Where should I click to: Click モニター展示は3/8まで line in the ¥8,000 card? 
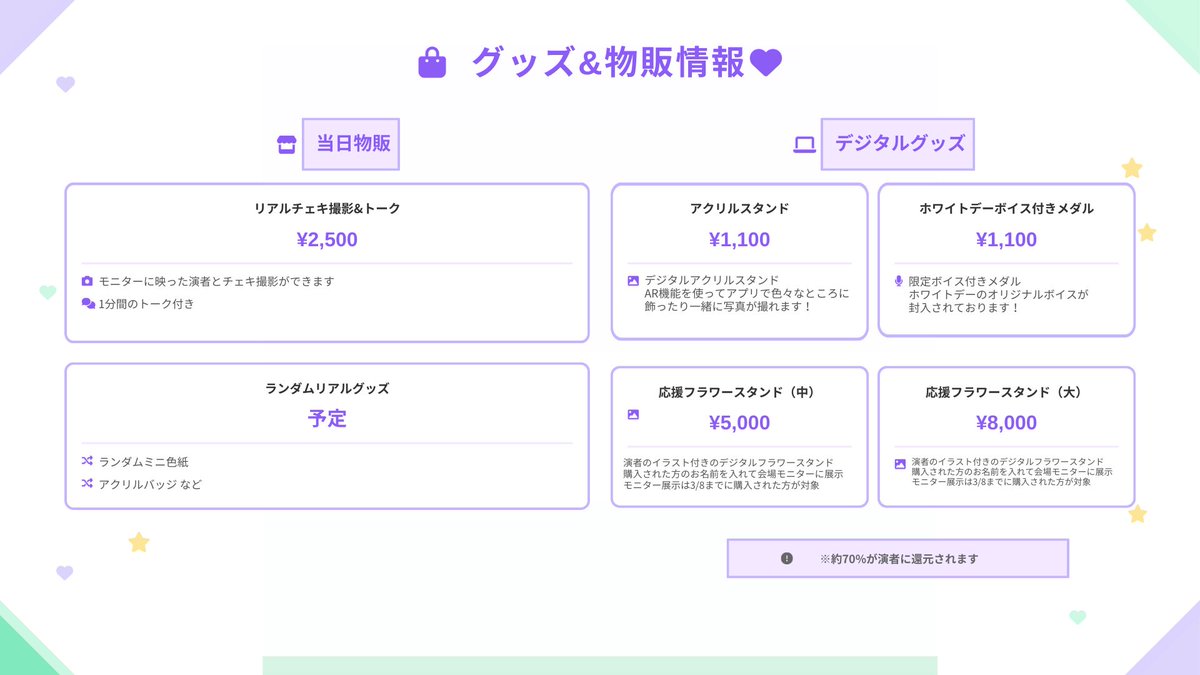[x=1001, y=481]
